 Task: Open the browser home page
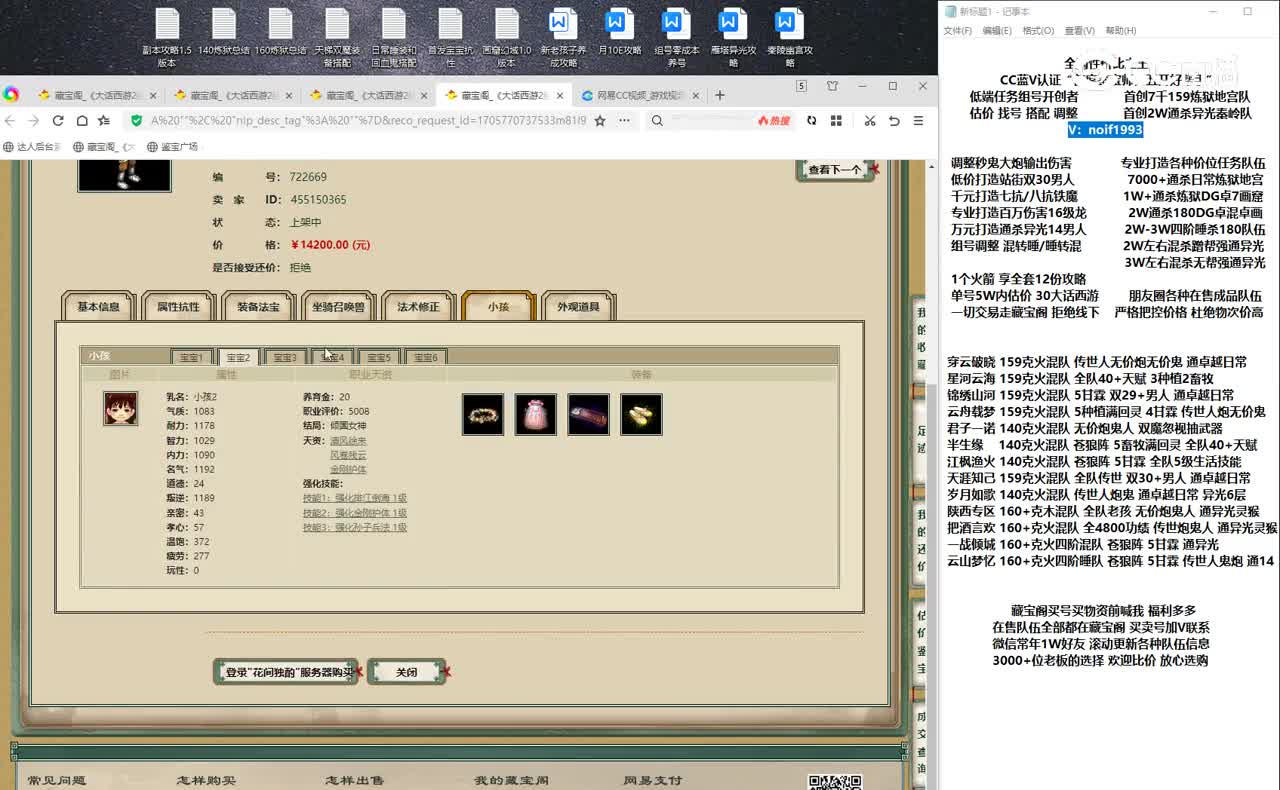(x=81, y=120)
